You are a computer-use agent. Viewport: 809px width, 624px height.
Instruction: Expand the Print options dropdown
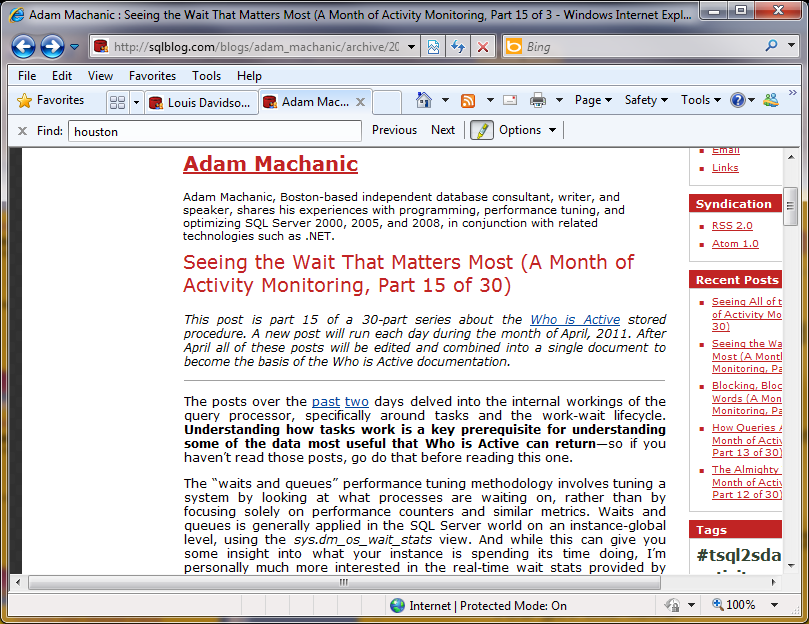(559, 100)
